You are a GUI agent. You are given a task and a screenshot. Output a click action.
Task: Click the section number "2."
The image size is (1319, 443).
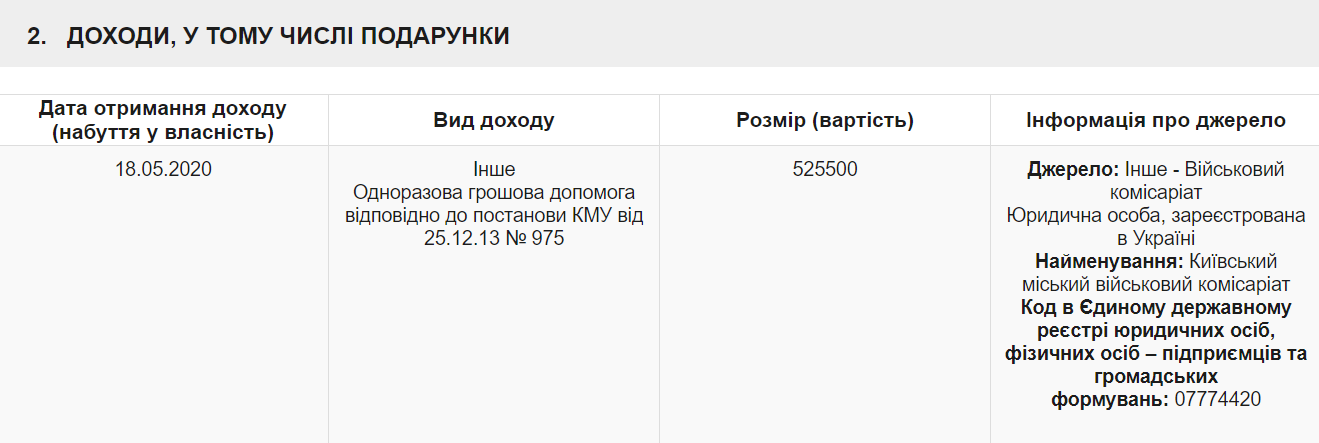pyautogui.click(x=37, y=36)
